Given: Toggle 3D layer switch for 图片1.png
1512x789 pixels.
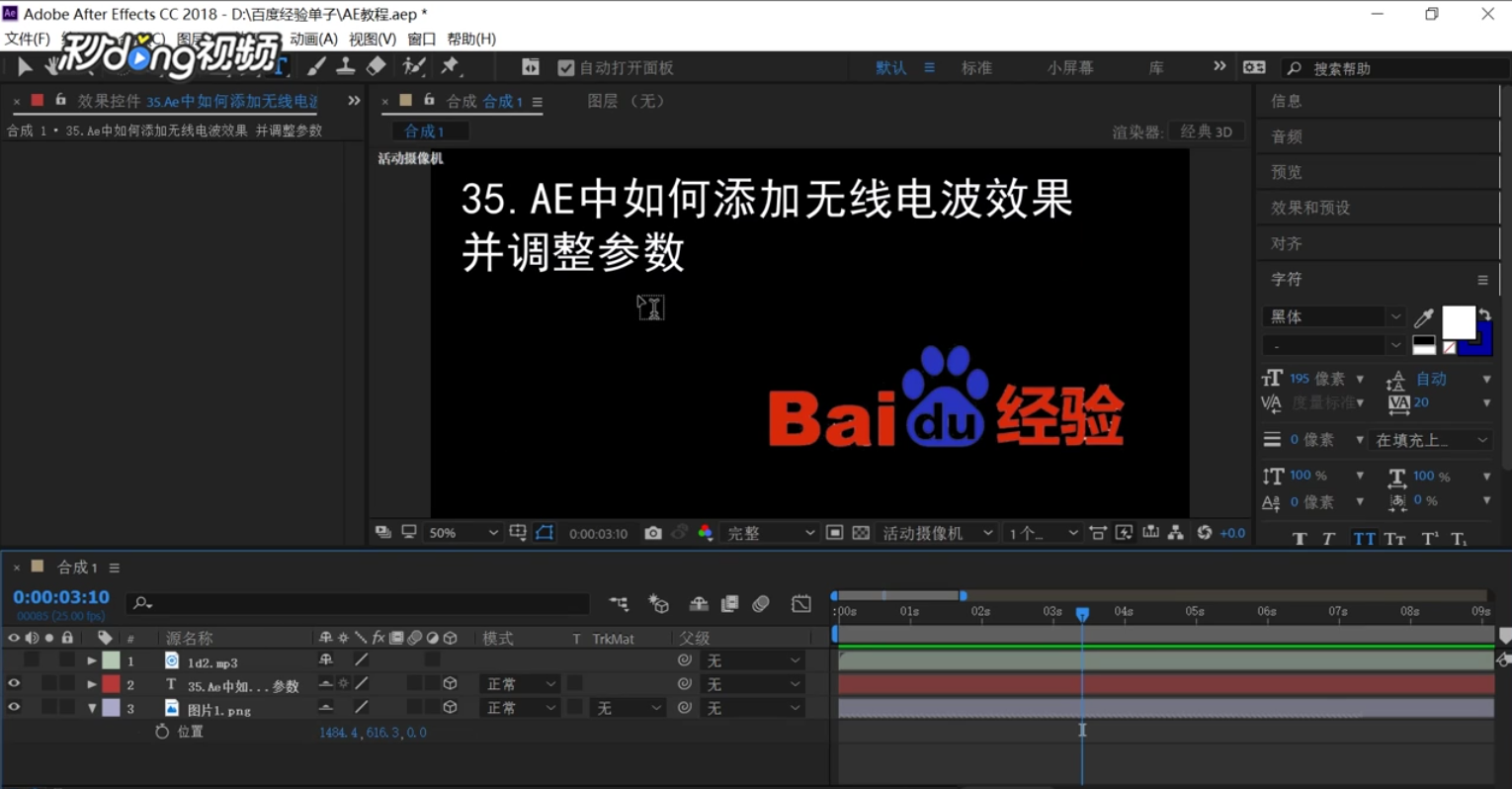Looking at the screenshot, I should [x=450, y=708].
